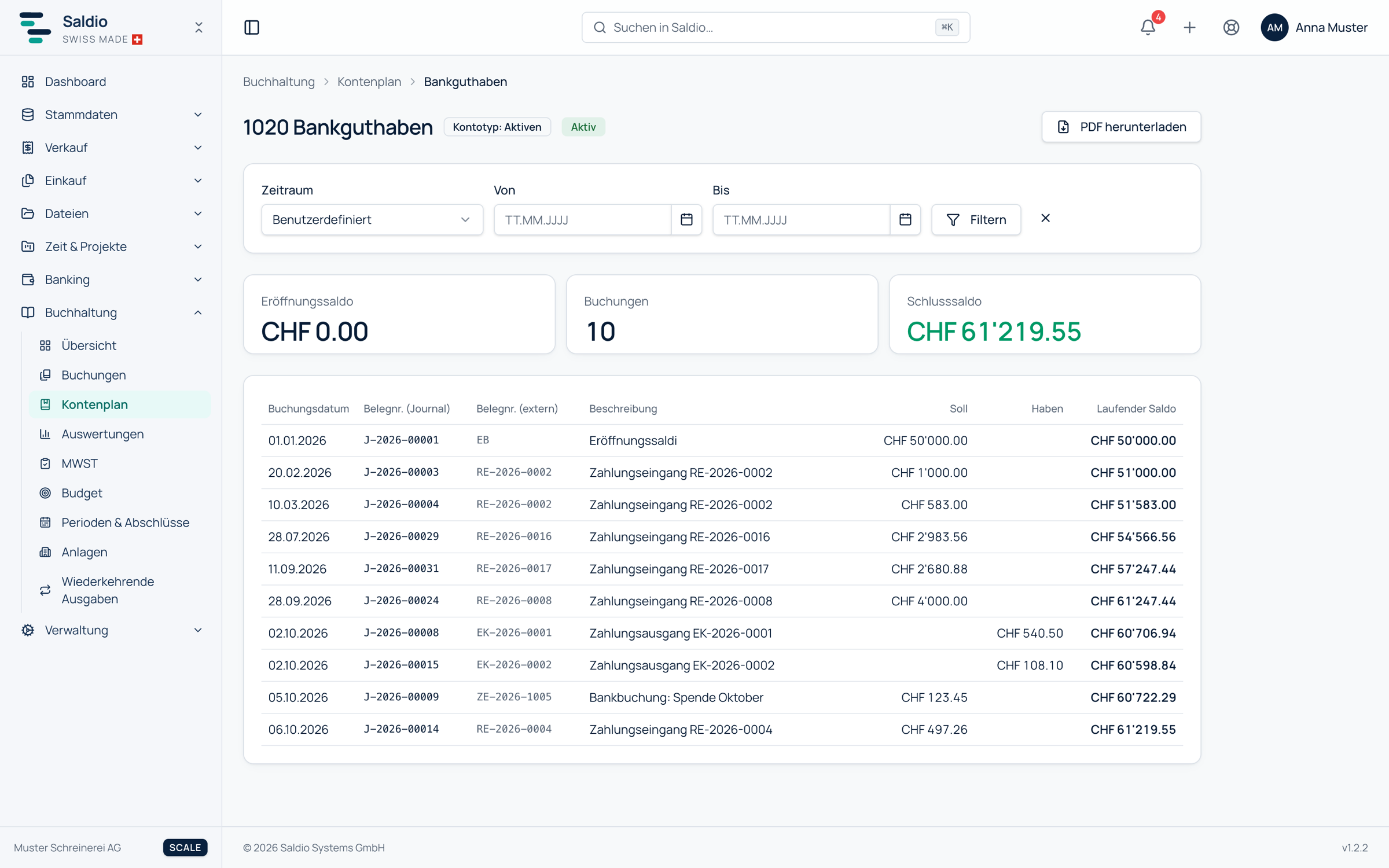Apply the Filtern button
This screenshot has height=868, width=1389.
pyautogui.click(x=976, y=219)
